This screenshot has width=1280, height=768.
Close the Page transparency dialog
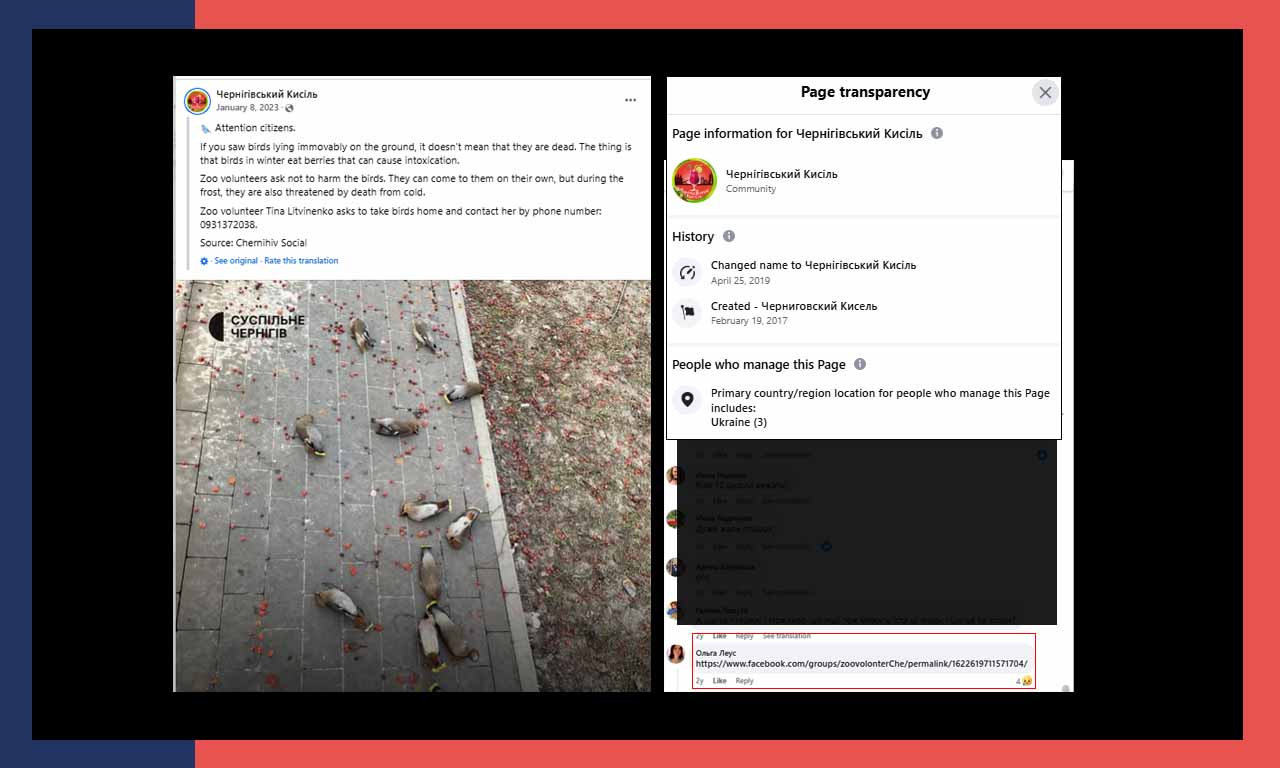[x=1045, y=93]
